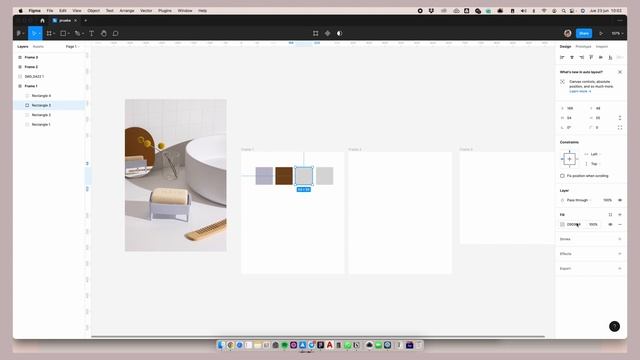The width and height of the screenshot is (640, 360).
Task: Open the Page 1 dropdown
Action: pyautogui.click(x=73, y=47)
